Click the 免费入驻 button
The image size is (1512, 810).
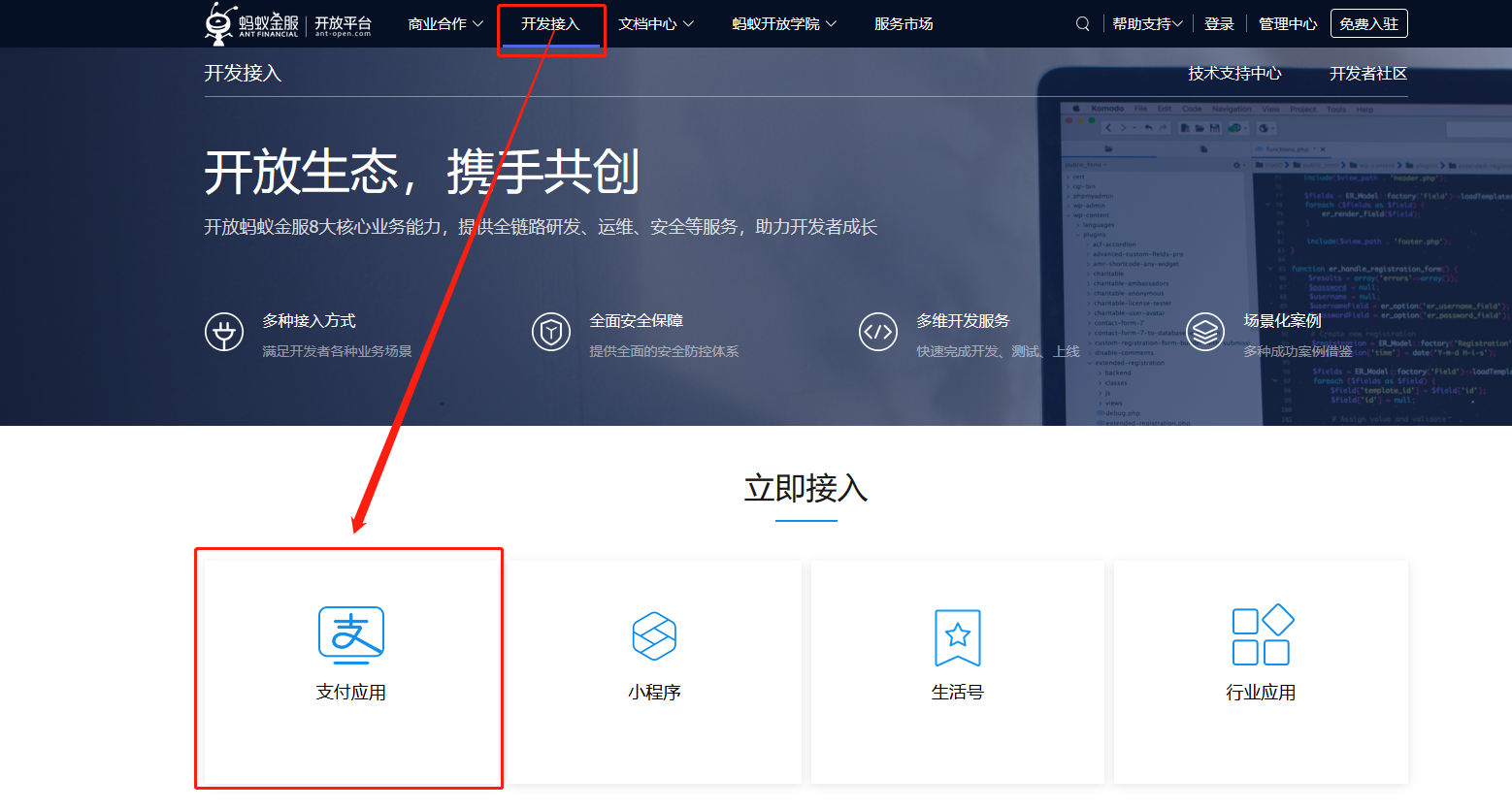pyautogui.click(x=1368, y=24)
